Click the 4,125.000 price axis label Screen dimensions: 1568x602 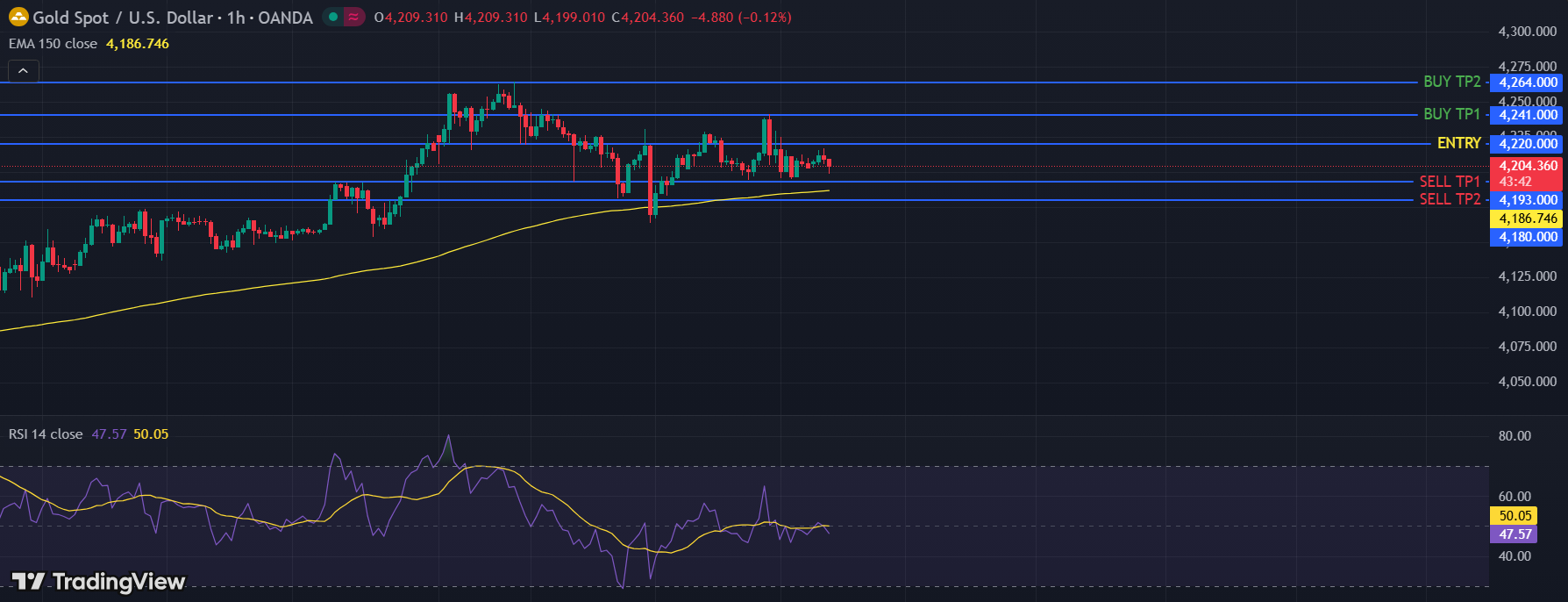[1528, 276]
